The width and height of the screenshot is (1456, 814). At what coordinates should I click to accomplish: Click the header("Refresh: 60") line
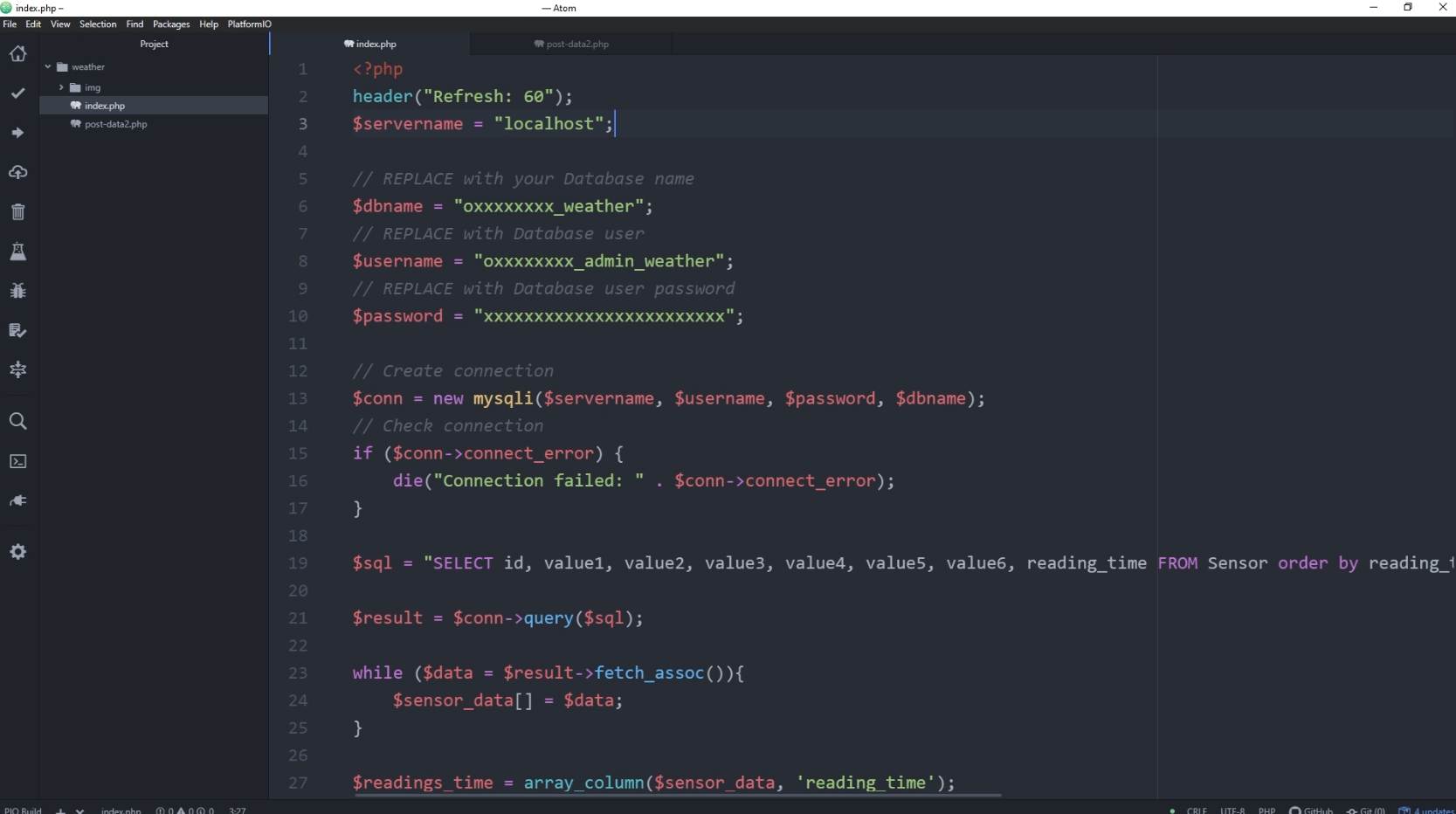[x=462, y=96]
